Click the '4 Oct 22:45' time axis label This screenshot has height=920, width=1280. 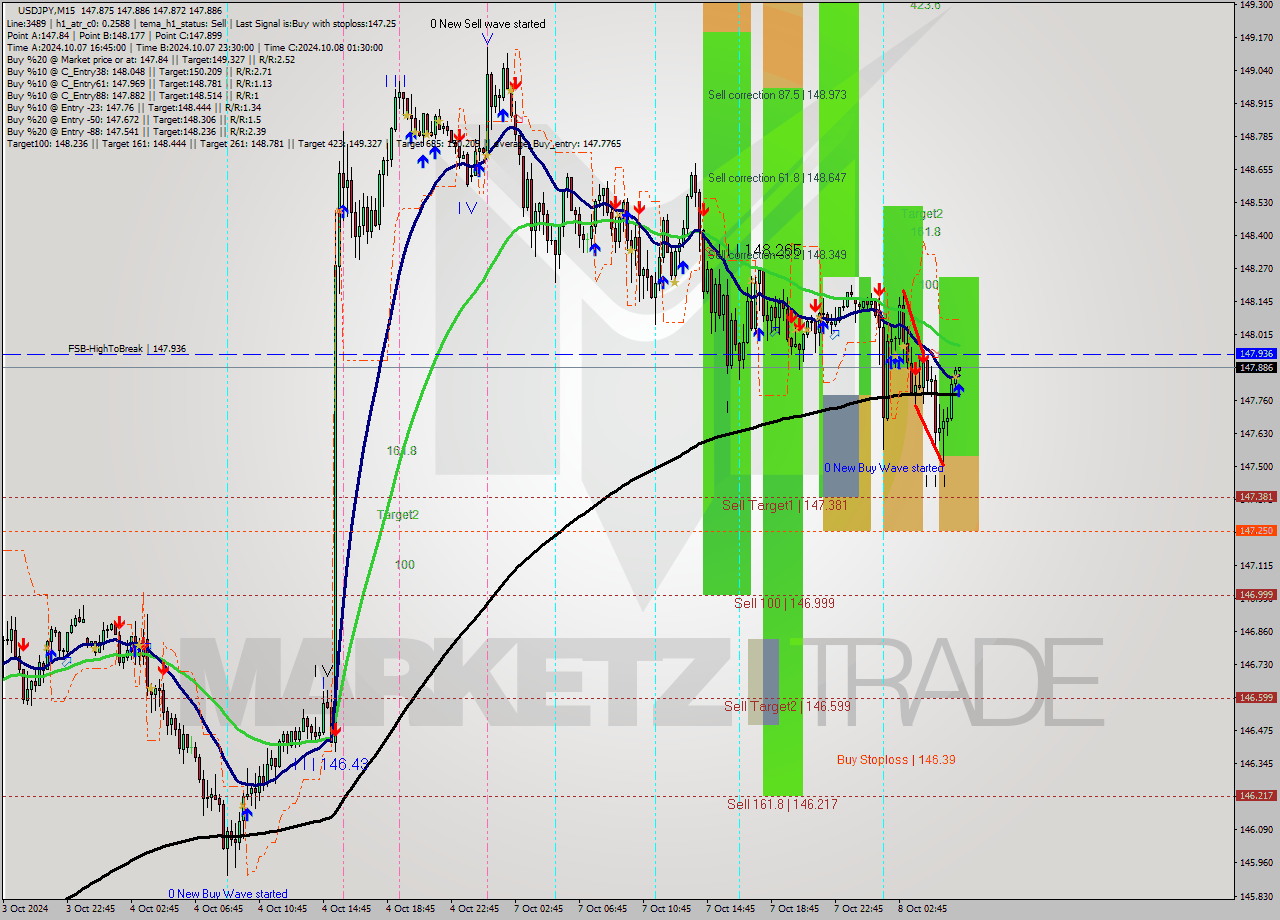click(475, 909)
